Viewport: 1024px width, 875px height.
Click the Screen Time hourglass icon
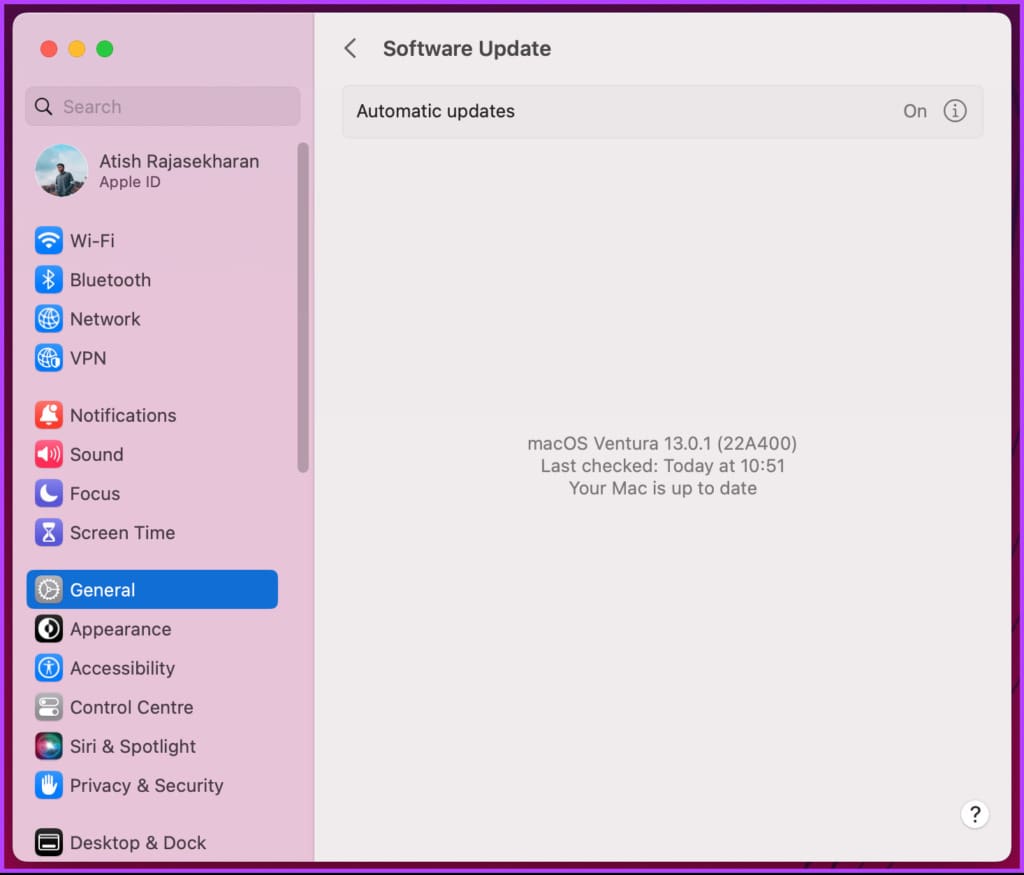[48, 533]
